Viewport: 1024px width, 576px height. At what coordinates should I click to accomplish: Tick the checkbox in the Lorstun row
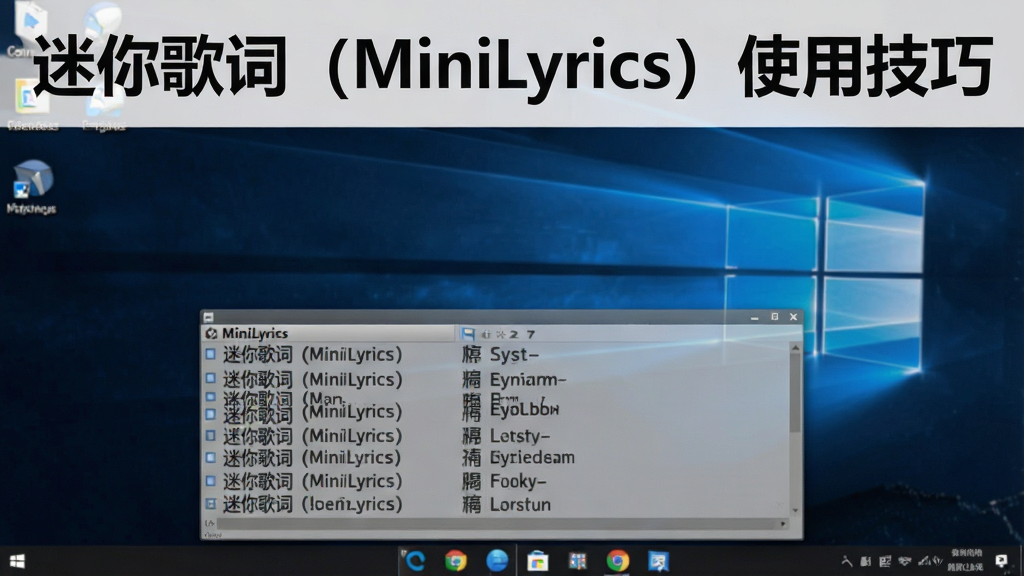(210, 504)
